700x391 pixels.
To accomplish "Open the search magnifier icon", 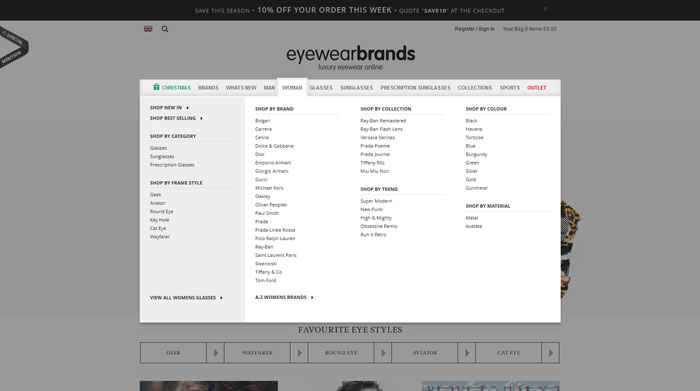I will (x=165, y=29).
